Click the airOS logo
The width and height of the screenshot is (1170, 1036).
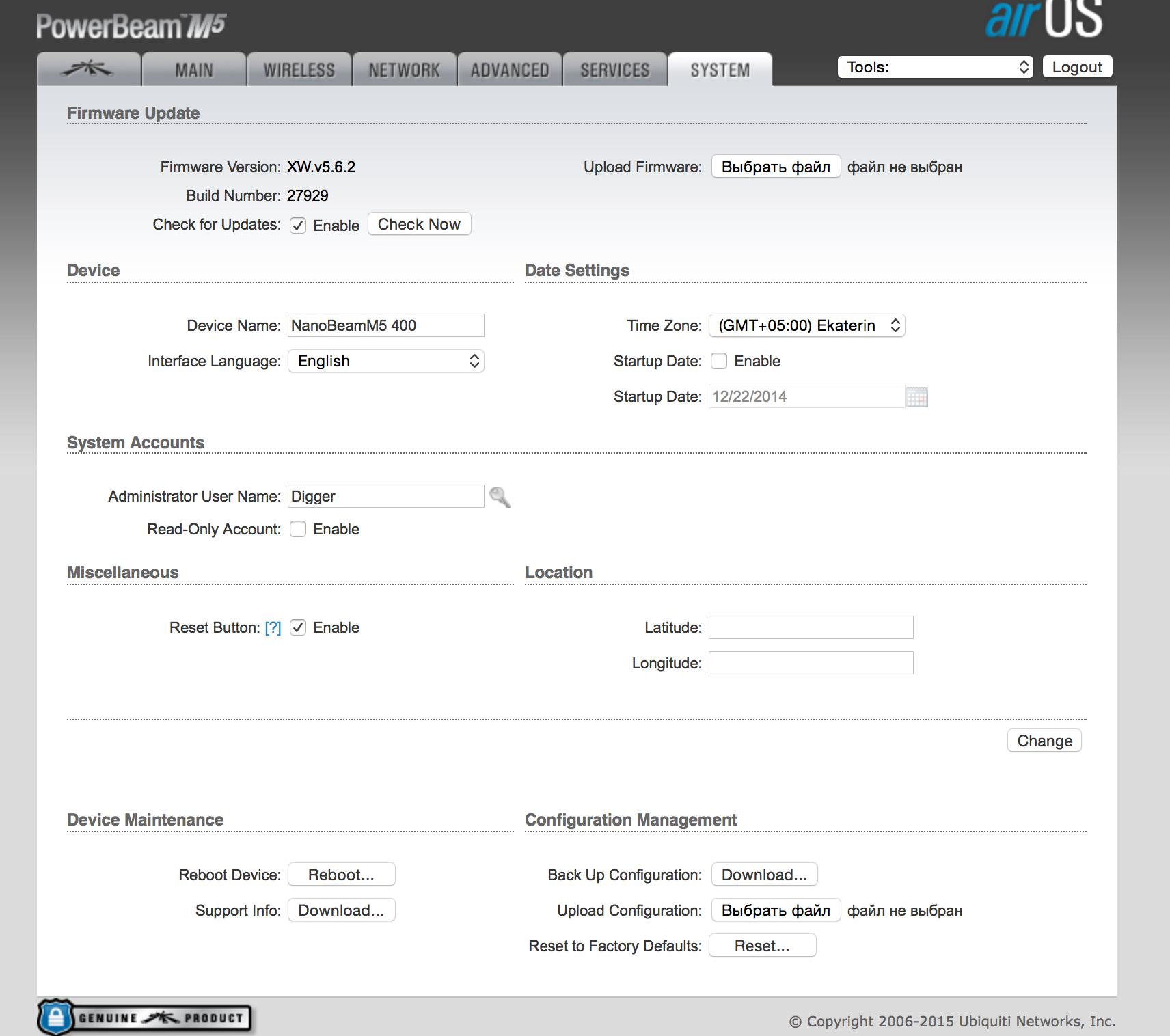[1044, 19]
